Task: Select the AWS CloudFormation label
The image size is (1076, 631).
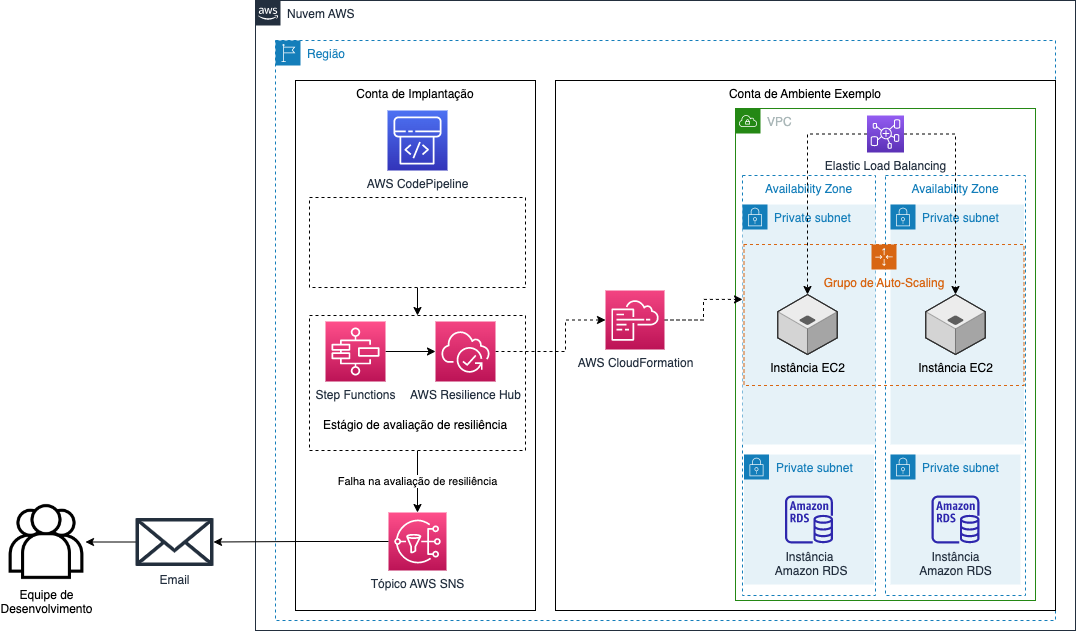Action: [x=635, y=363]
